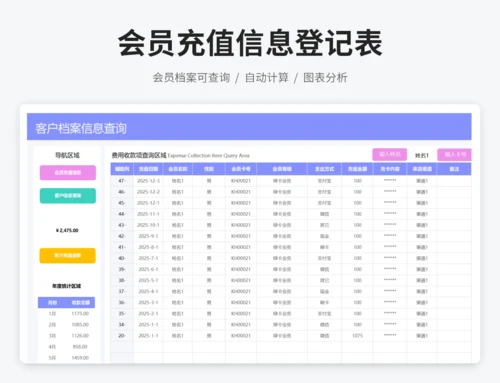Select the ¥2,475.00 total amount cell
Viewport: 500px width, 383px height.
coord(67,230)
